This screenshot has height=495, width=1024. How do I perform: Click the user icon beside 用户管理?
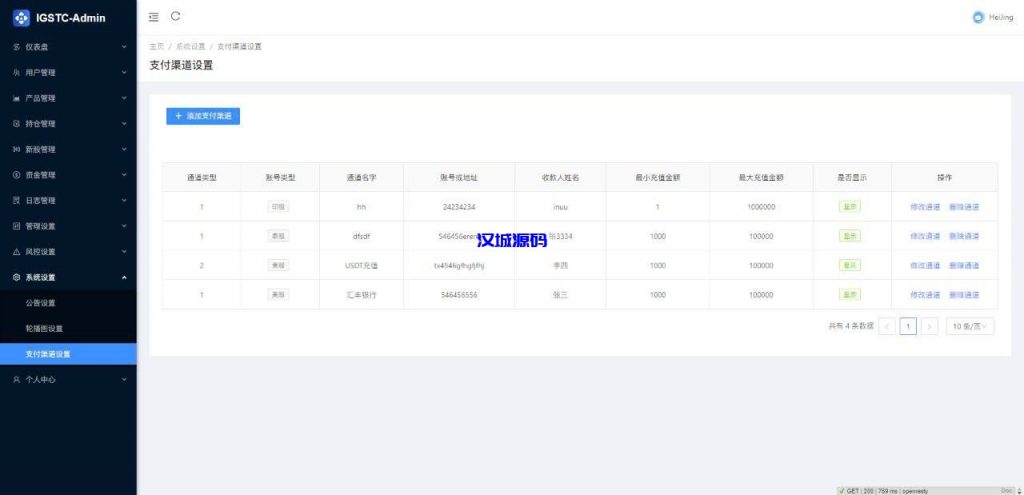click(x=16, y=72)
